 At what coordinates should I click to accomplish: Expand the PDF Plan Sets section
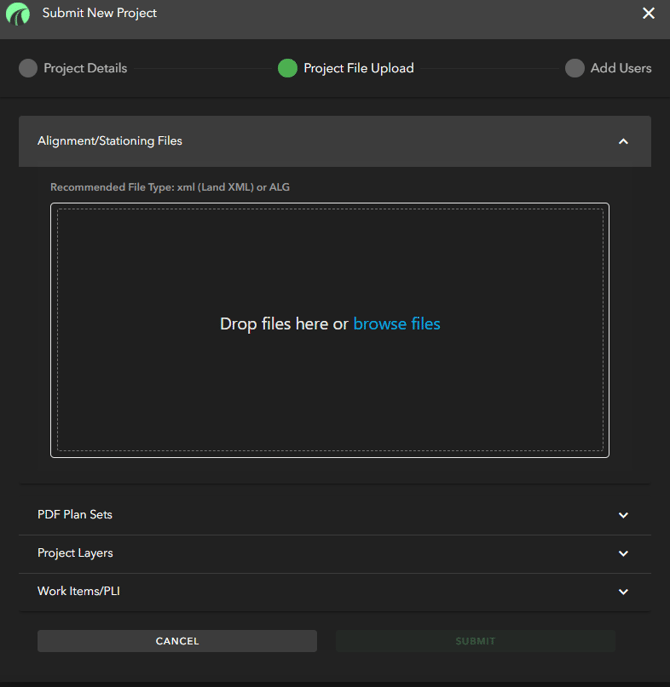click(x=75, y=515)
